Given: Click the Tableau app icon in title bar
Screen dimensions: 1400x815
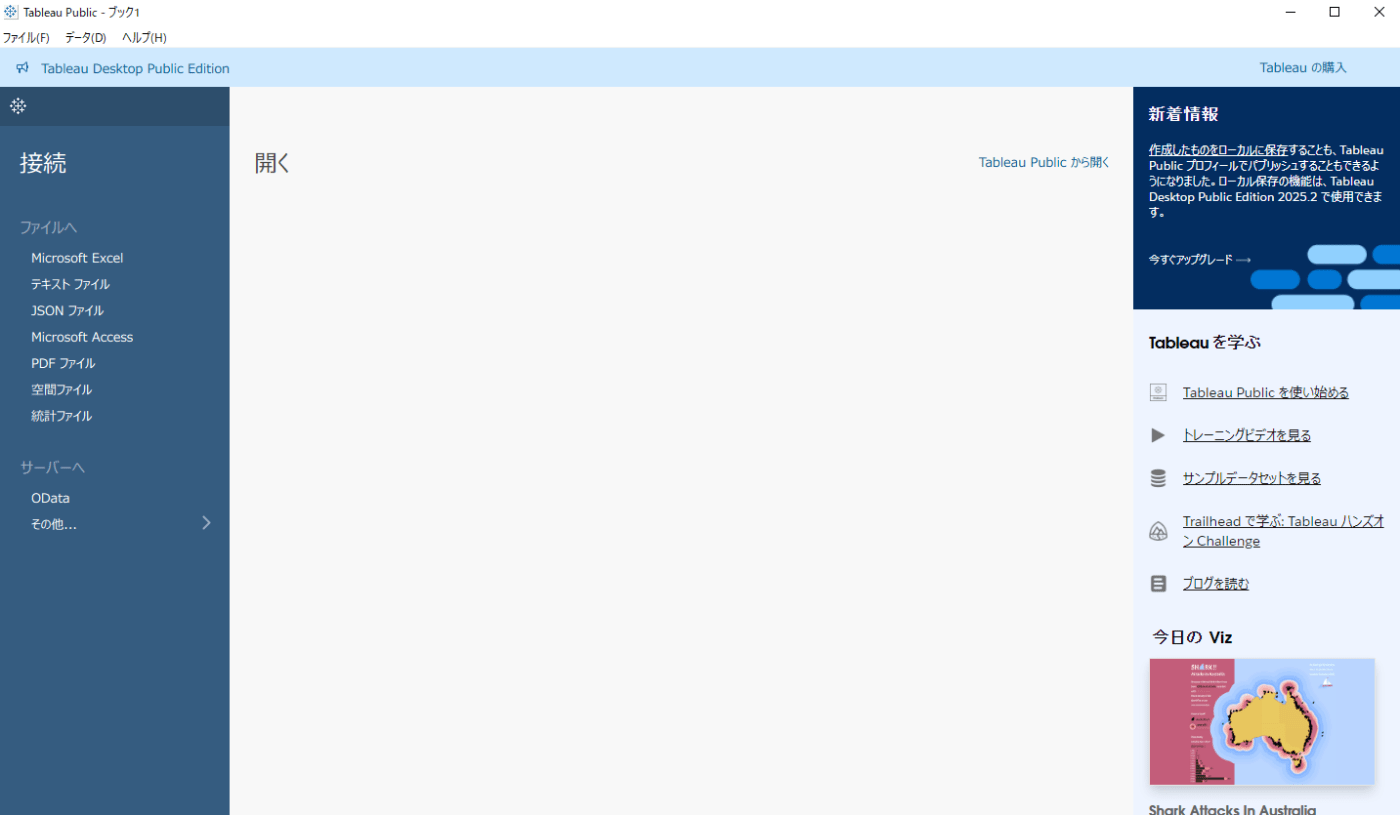Looking at the screenshot, I should (11, 12).
